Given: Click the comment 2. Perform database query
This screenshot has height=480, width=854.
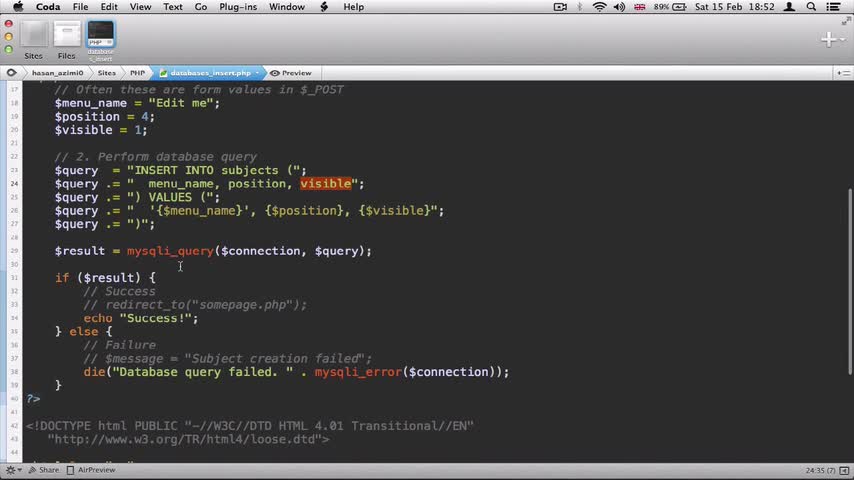Looking at the screenshot, I should (x=155, y=157).
